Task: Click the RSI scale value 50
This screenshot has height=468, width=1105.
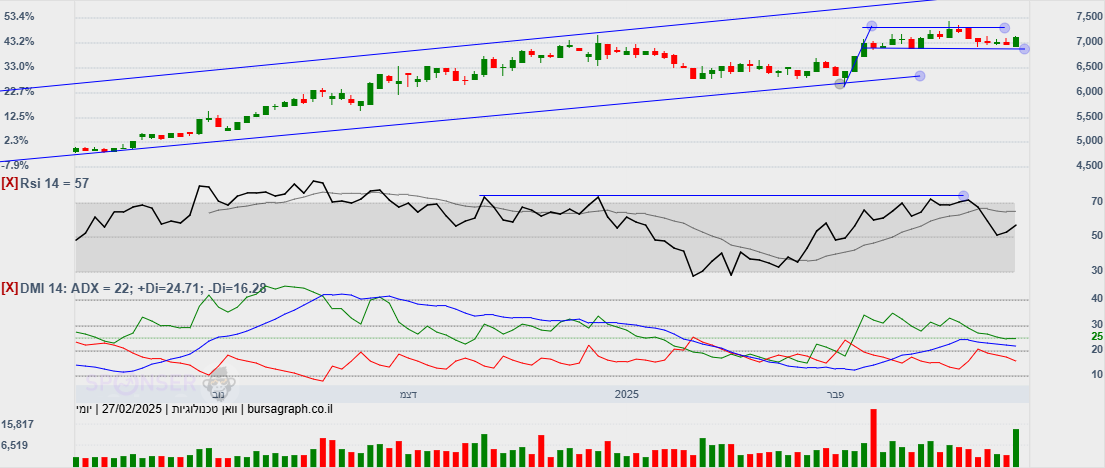Action: [1097, 235]
